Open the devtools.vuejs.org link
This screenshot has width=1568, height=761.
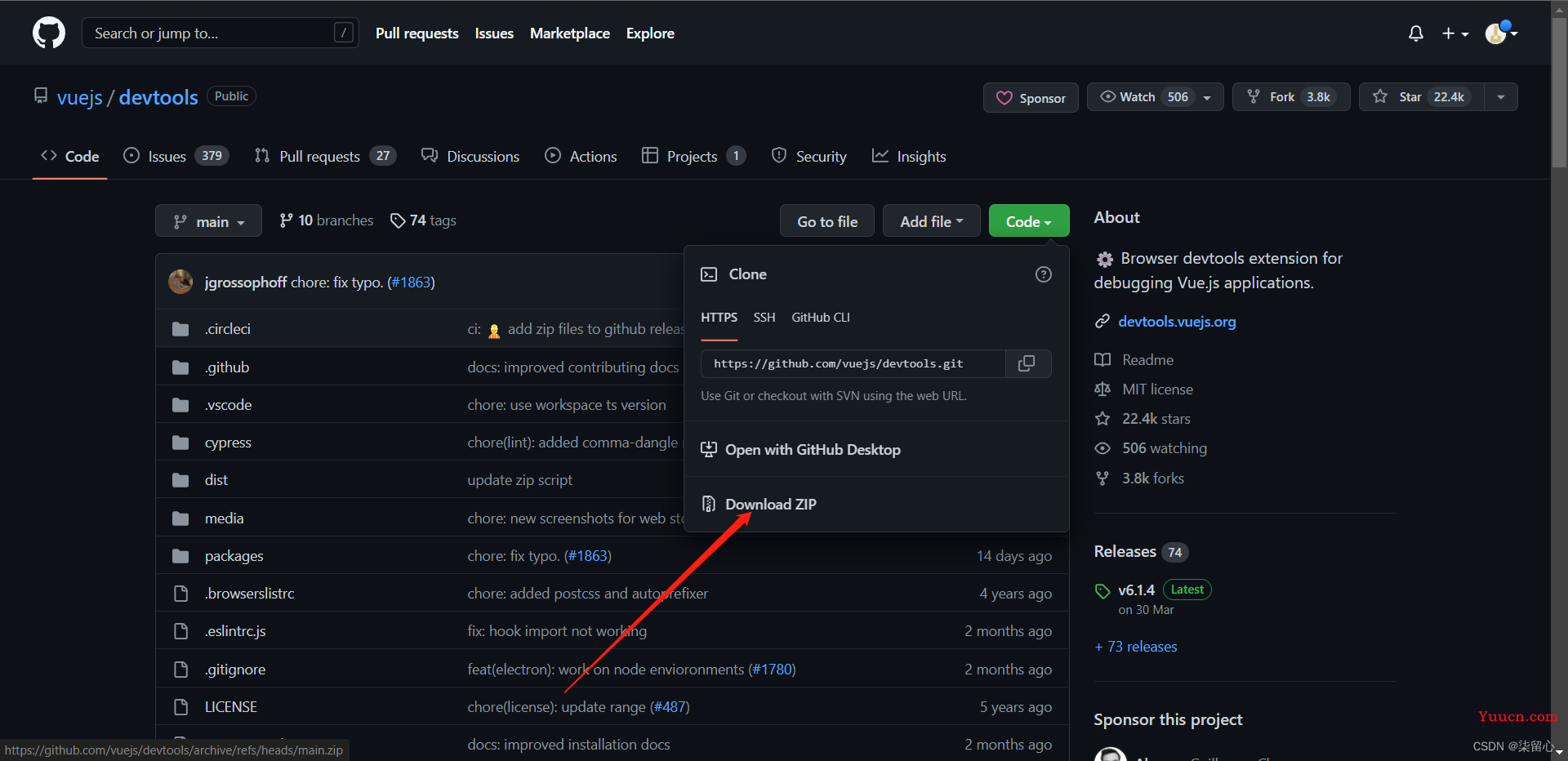tap(1177, 322)
